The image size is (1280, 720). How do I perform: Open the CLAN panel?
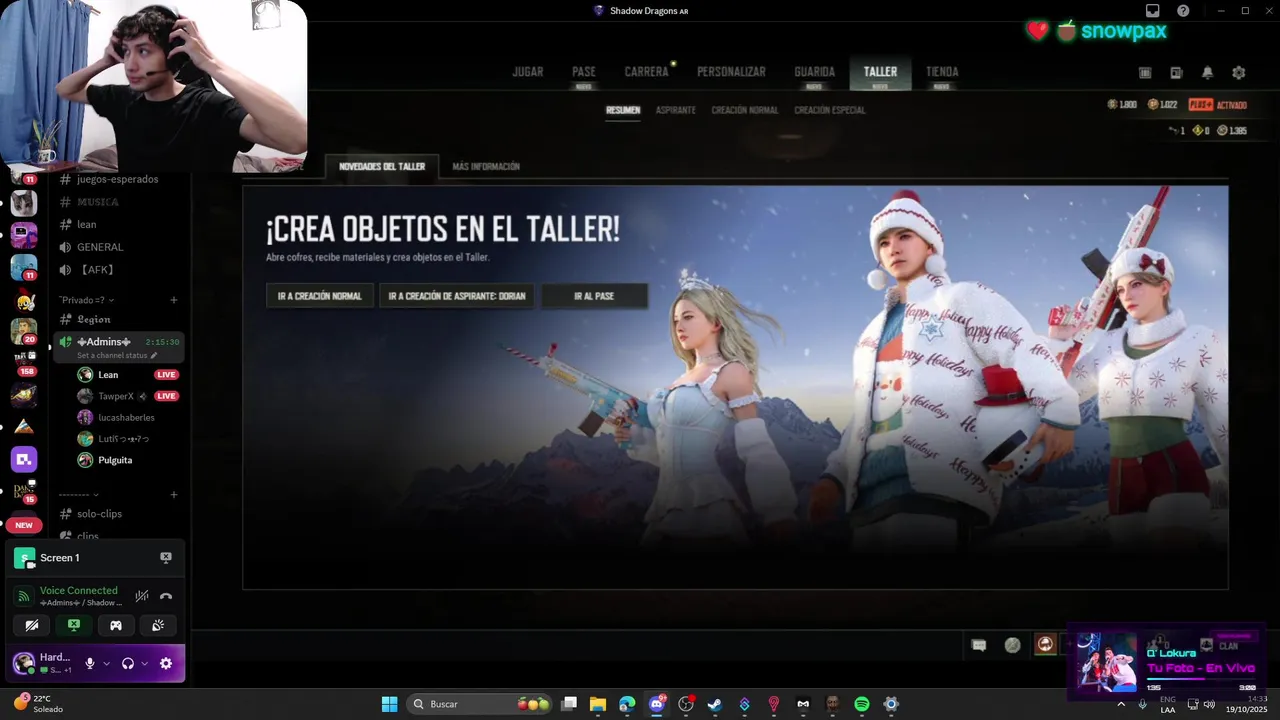[1220, 646]
